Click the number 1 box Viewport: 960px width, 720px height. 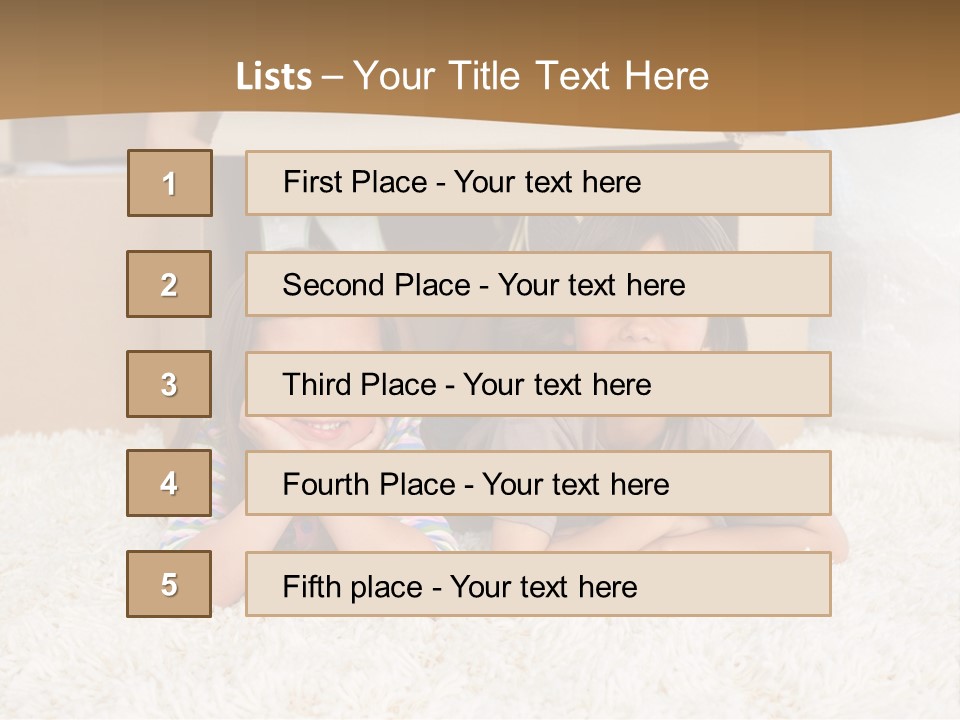coord(170,183)
